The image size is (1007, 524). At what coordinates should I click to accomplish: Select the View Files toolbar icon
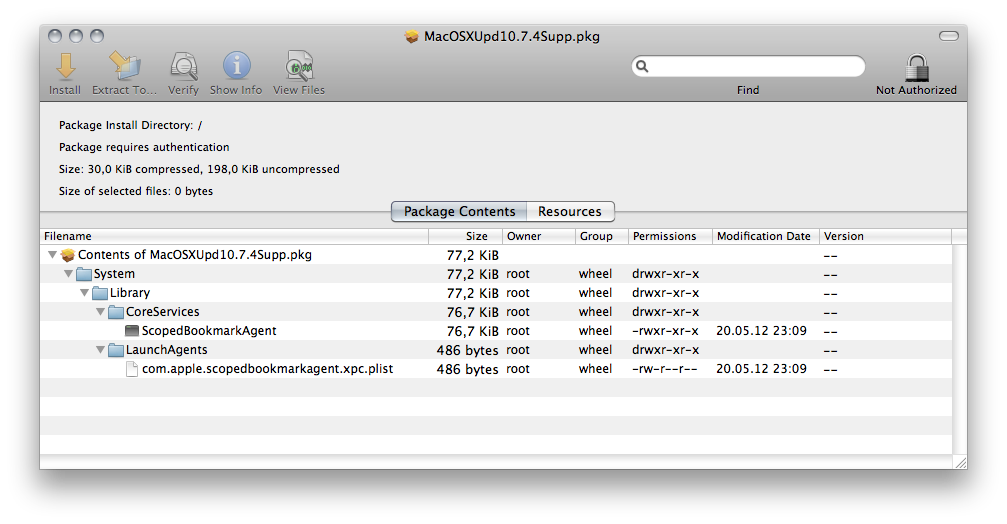299,67
